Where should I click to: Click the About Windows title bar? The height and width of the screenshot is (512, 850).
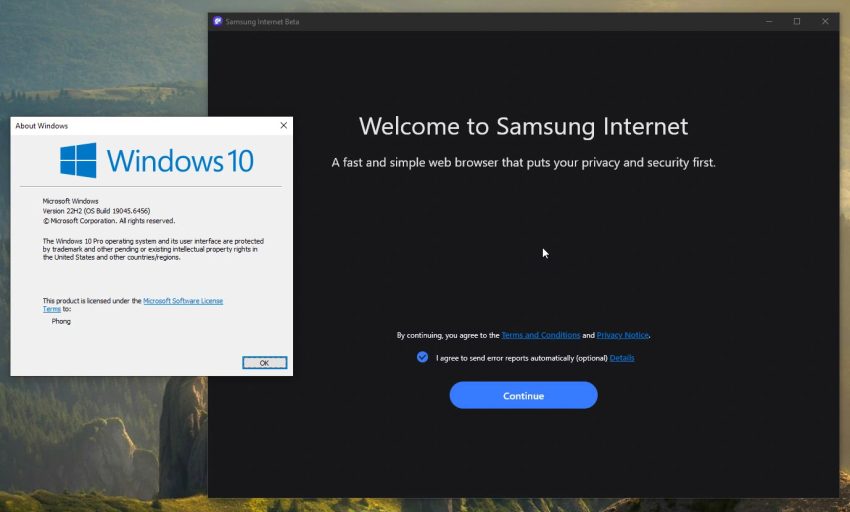tap(140, 126)
